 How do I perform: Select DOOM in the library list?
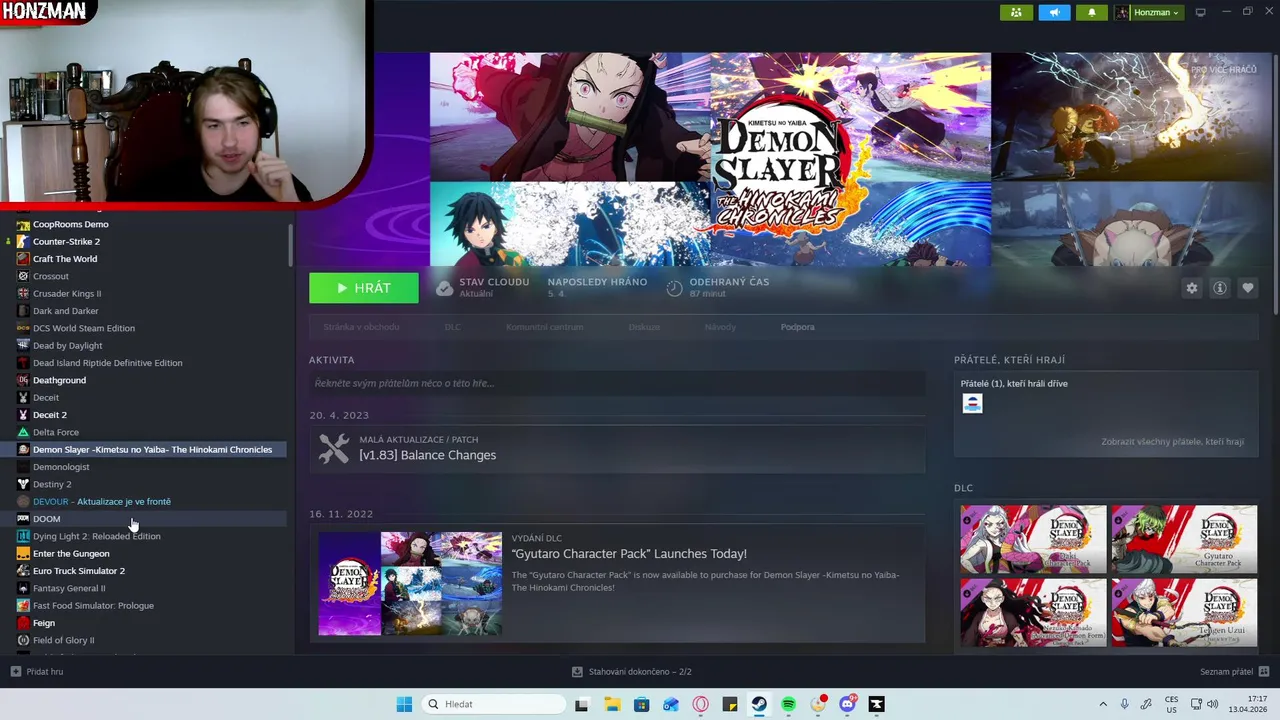click(46, 519)
